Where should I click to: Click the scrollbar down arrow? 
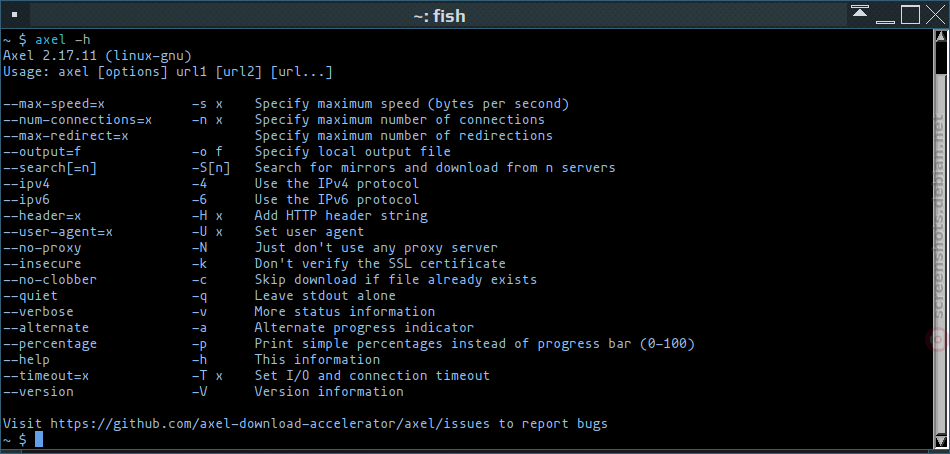(940, 441)
